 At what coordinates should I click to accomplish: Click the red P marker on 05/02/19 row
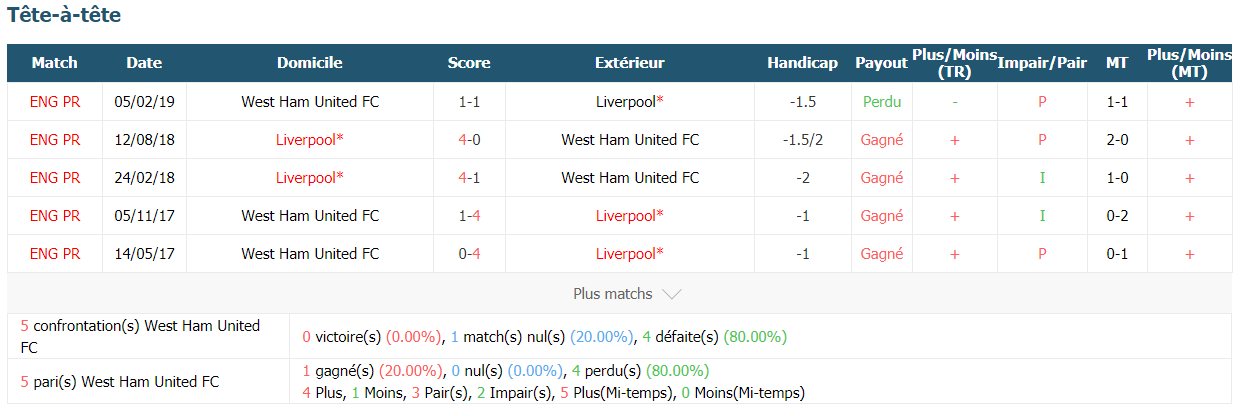click(1042, 102)
